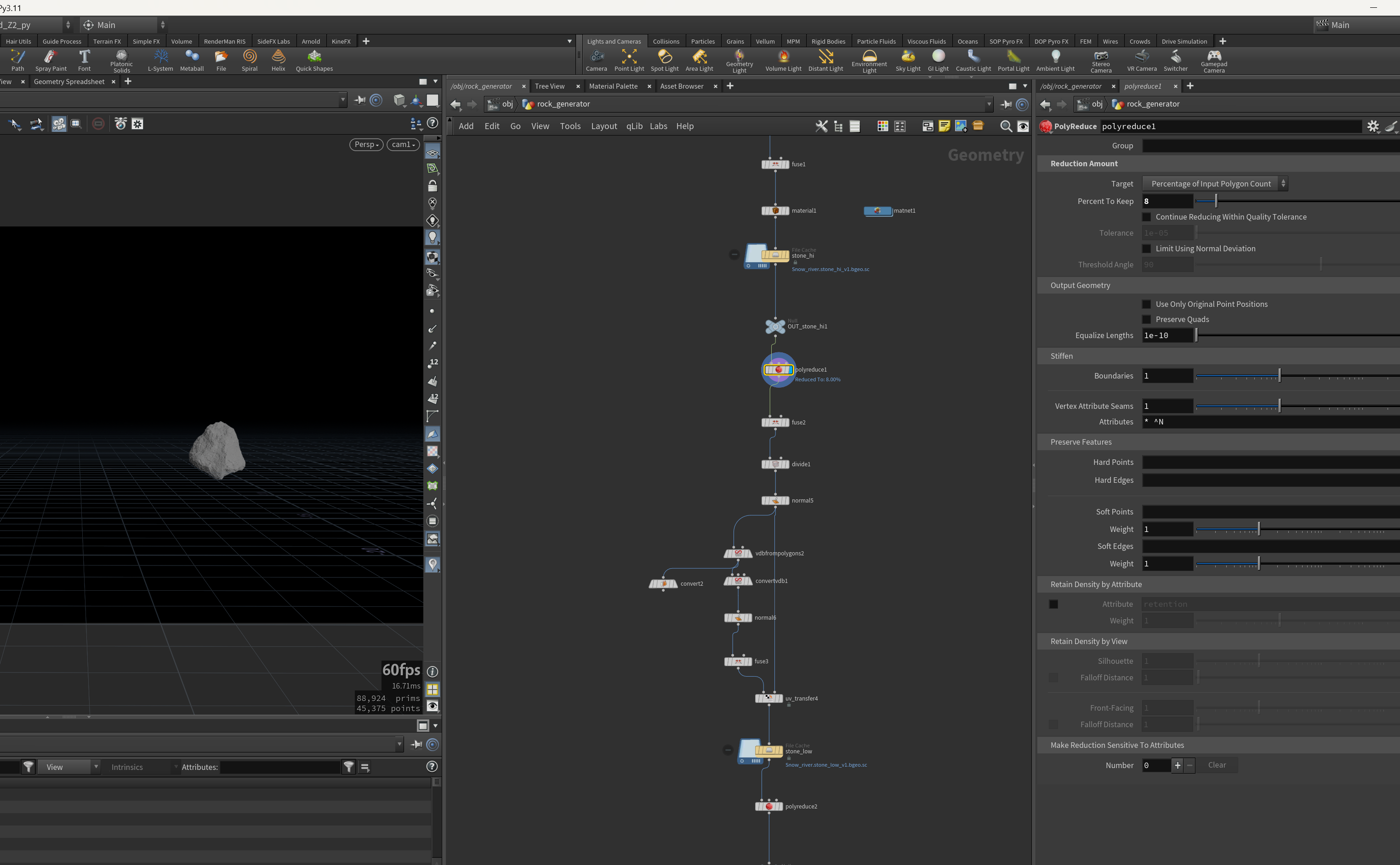This screenshot has height=865, width=1400.
Task: Click the Gamepad Camera shelf tool
Action: pos(1213,61)
